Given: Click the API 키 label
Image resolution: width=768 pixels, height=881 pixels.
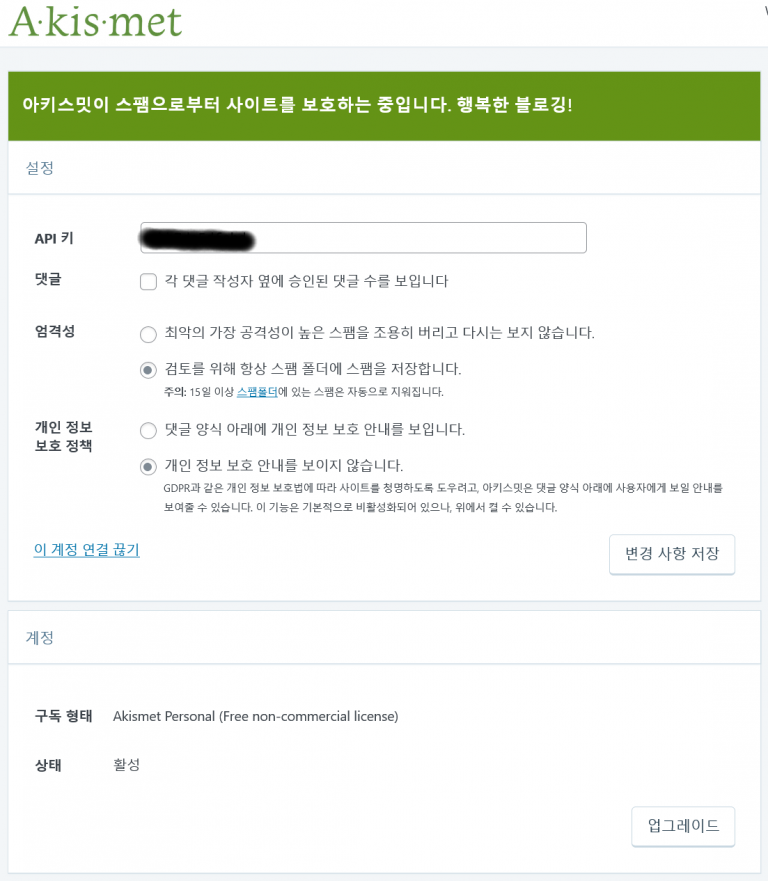Looking at the screenshot, I should 54,238.
